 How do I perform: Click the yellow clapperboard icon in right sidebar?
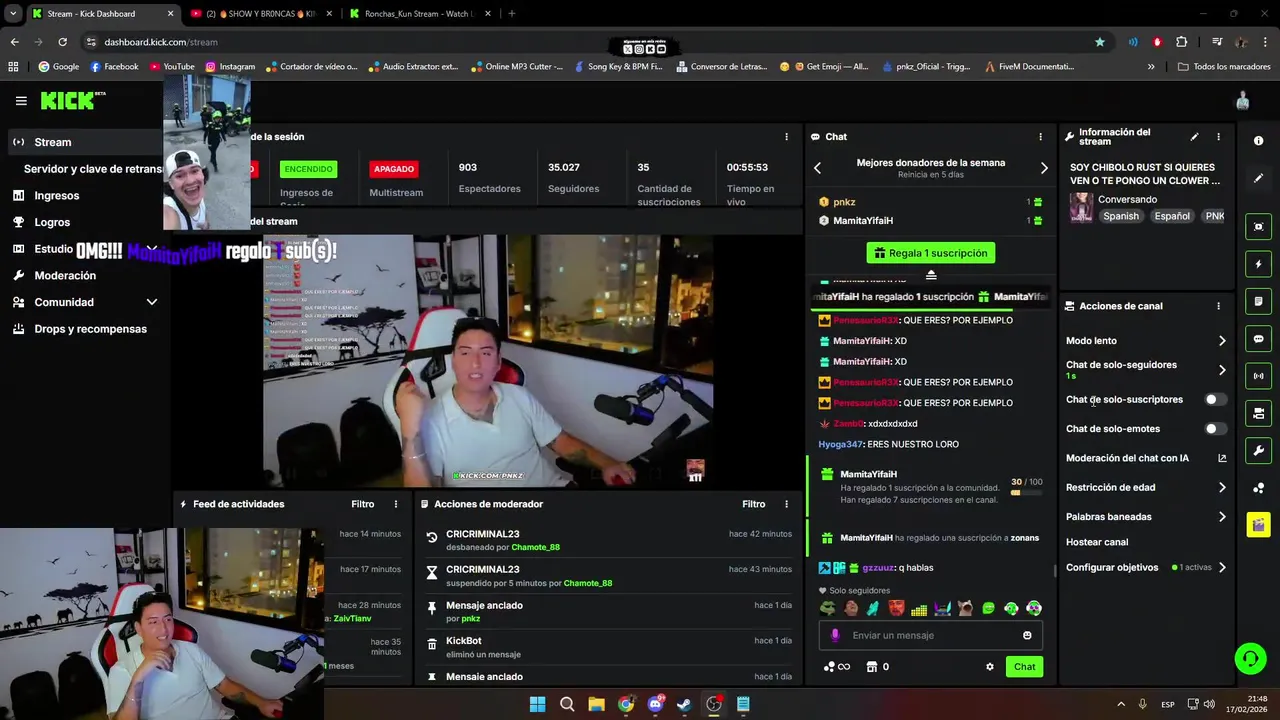coord(1258,525)
